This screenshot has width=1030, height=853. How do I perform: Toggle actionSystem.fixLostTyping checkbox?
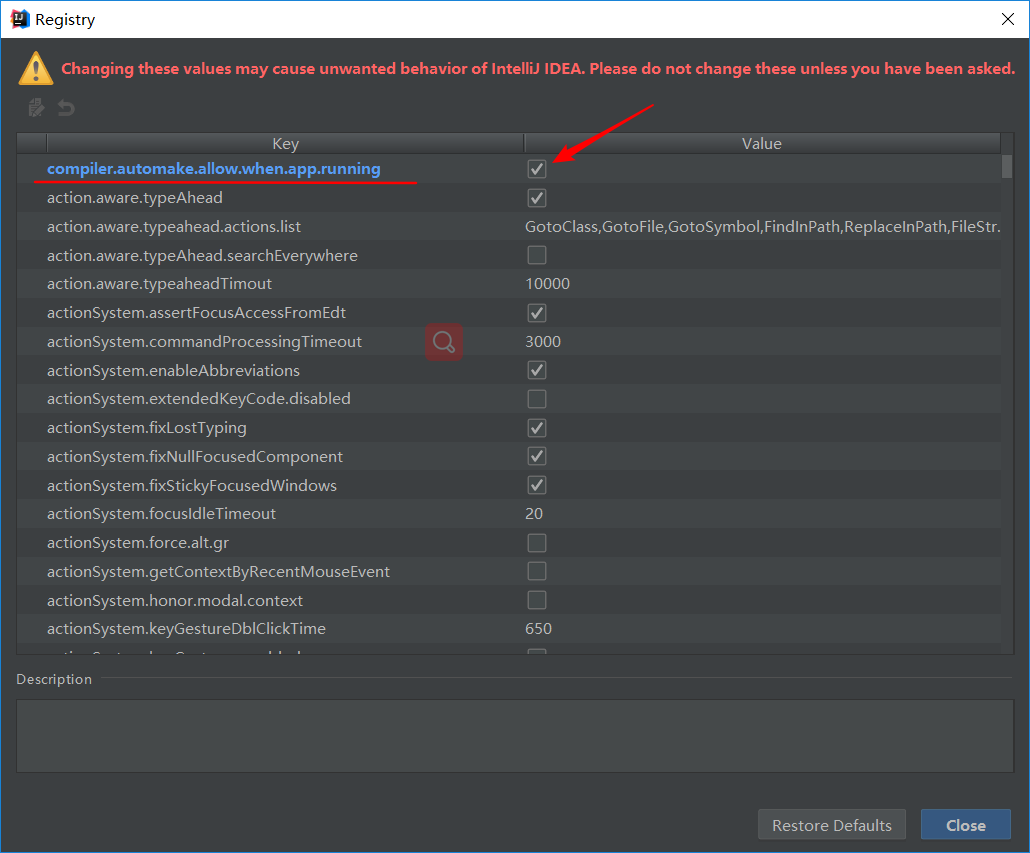pyautogui.click(x=537, y=427)
